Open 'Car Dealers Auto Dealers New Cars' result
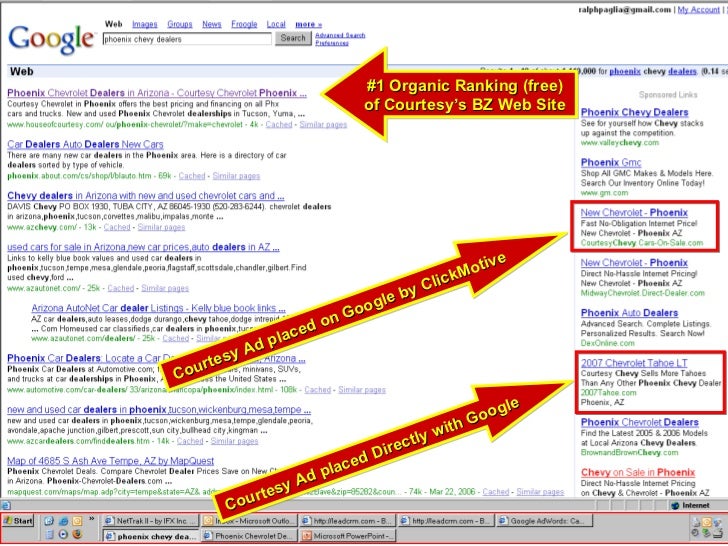The width and height of the screenshot is (728, 546). [85, 144]
